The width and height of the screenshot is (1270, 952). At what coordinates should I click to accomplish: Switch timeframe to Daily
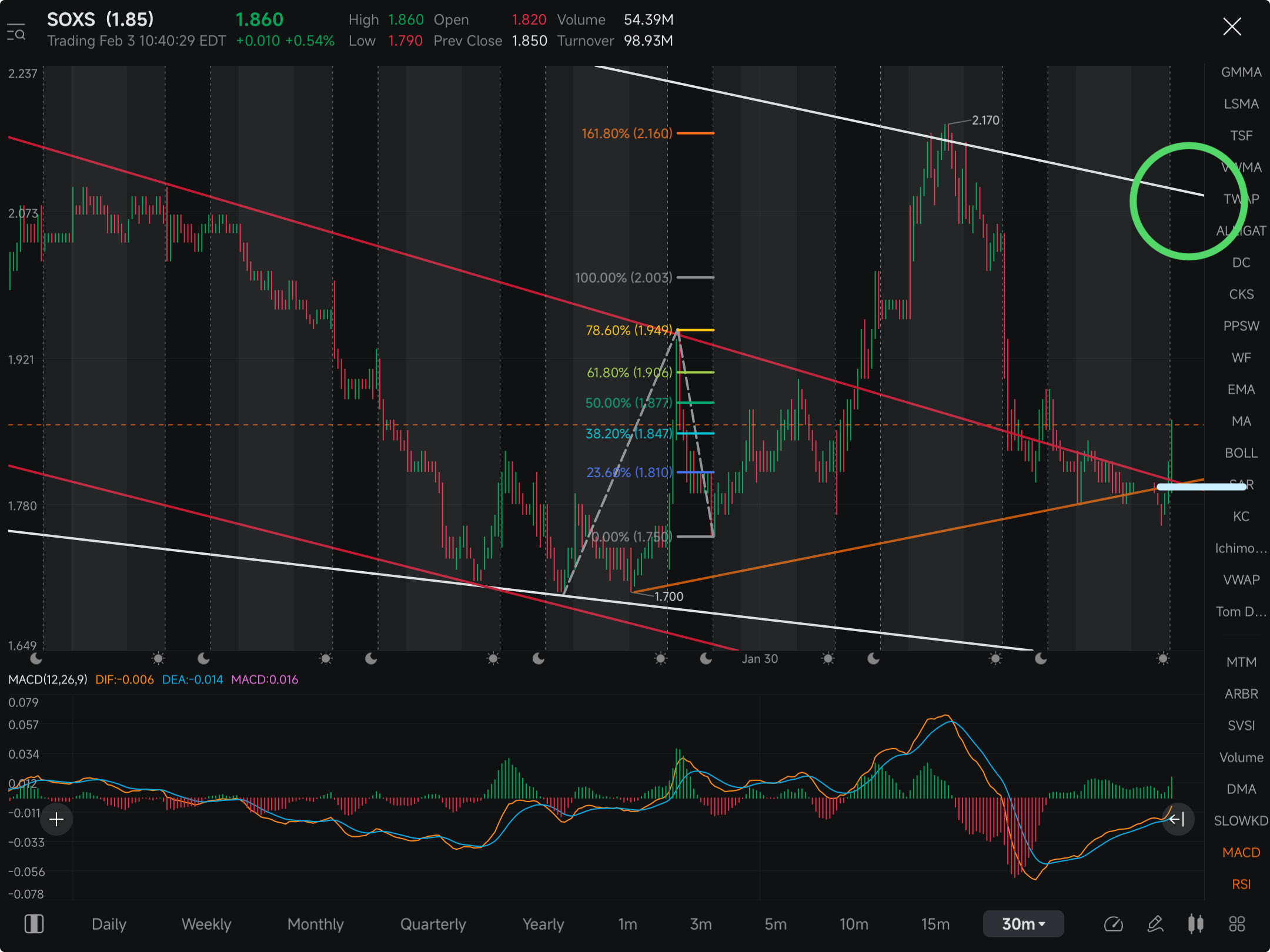click(109, 924)
